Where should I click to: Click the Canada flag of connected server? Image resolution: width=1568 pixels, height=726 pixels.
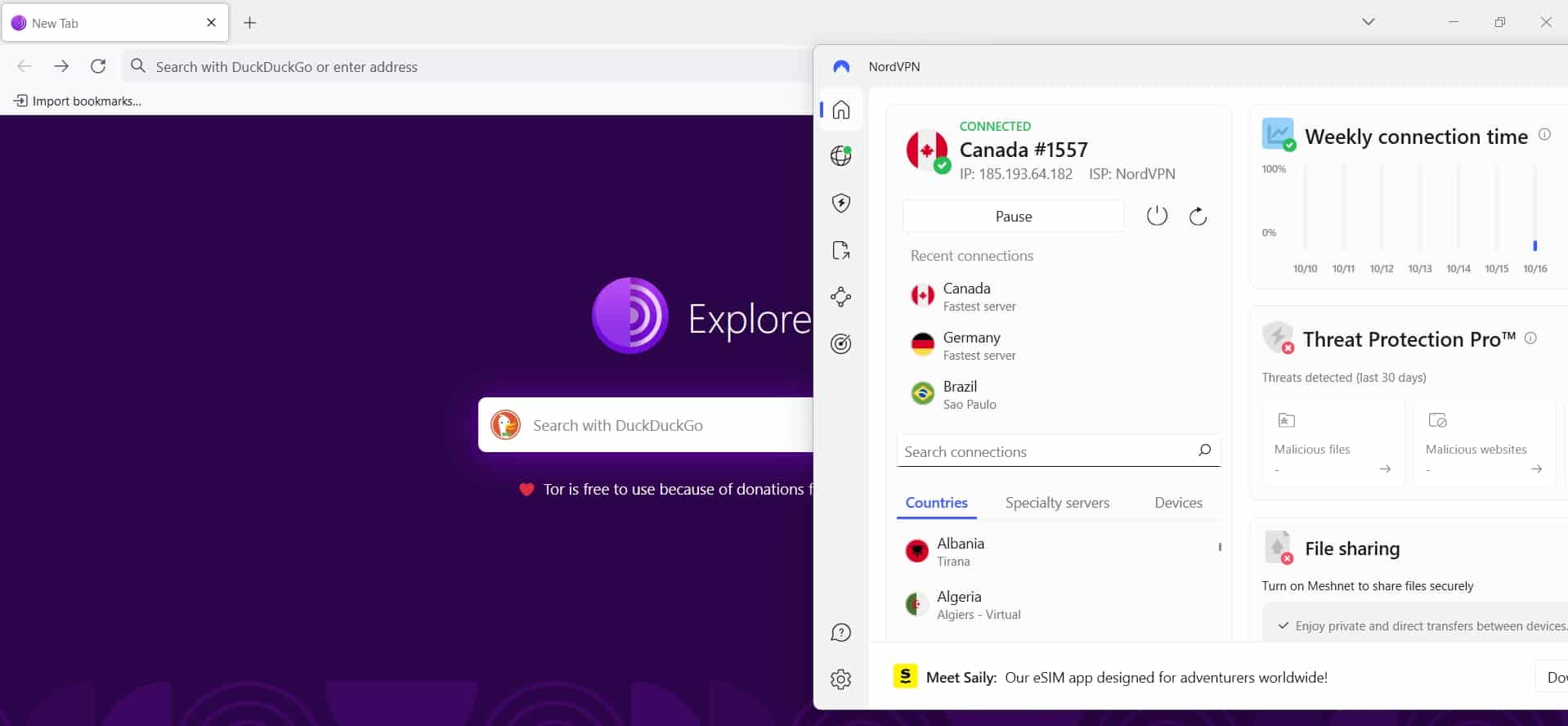[x=927, y=150]
